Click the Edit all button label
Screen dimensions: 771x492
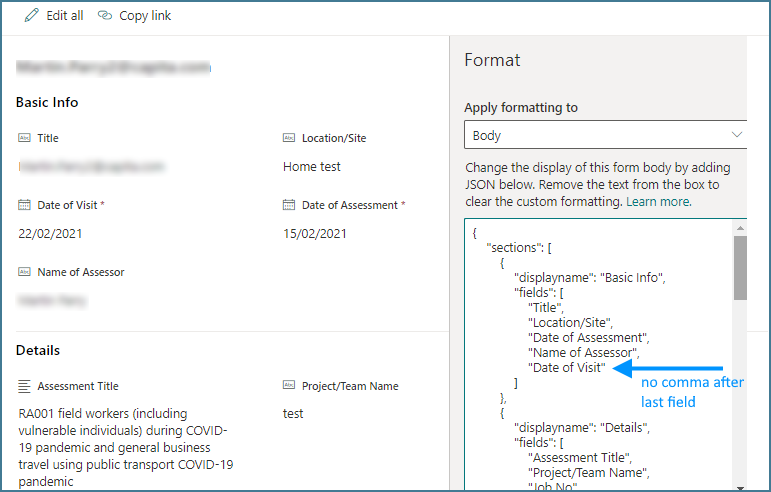pyautogui.click(x=64, y=16)
